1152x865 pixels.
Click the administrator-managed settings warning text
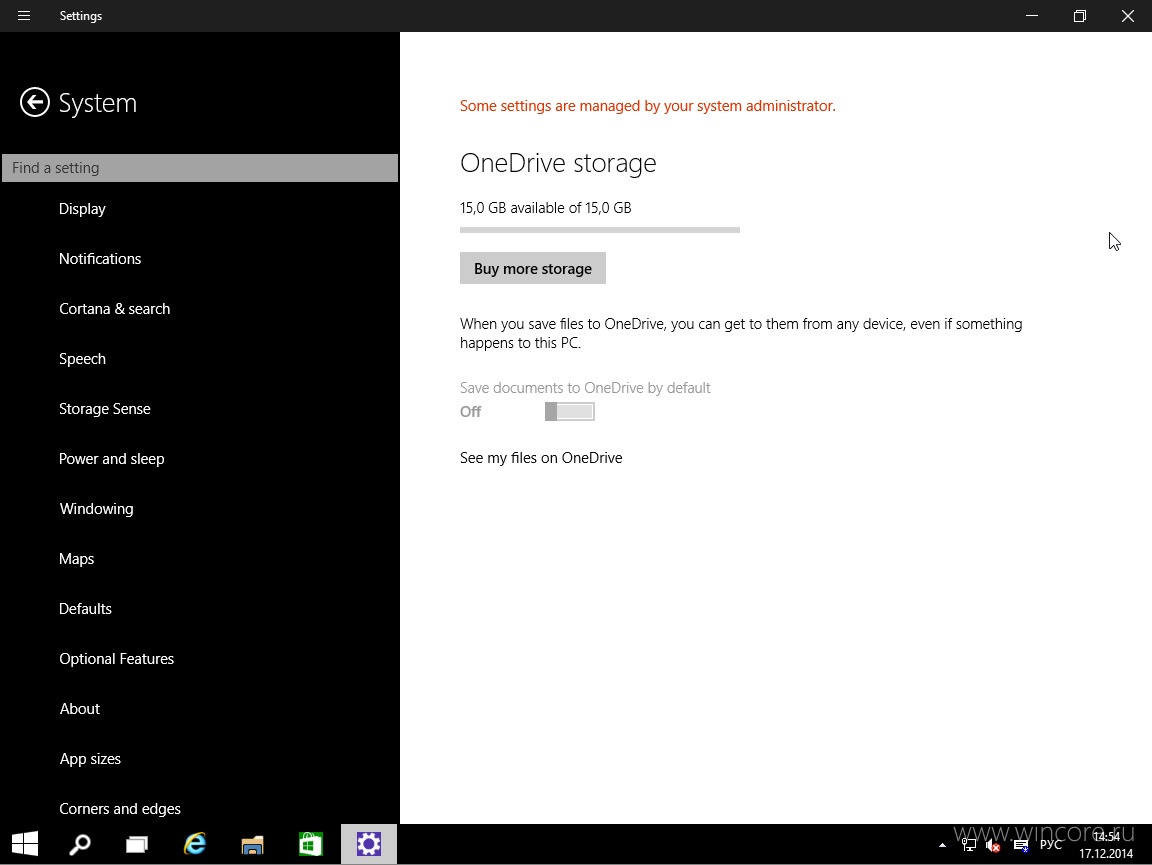coord(647,106)
